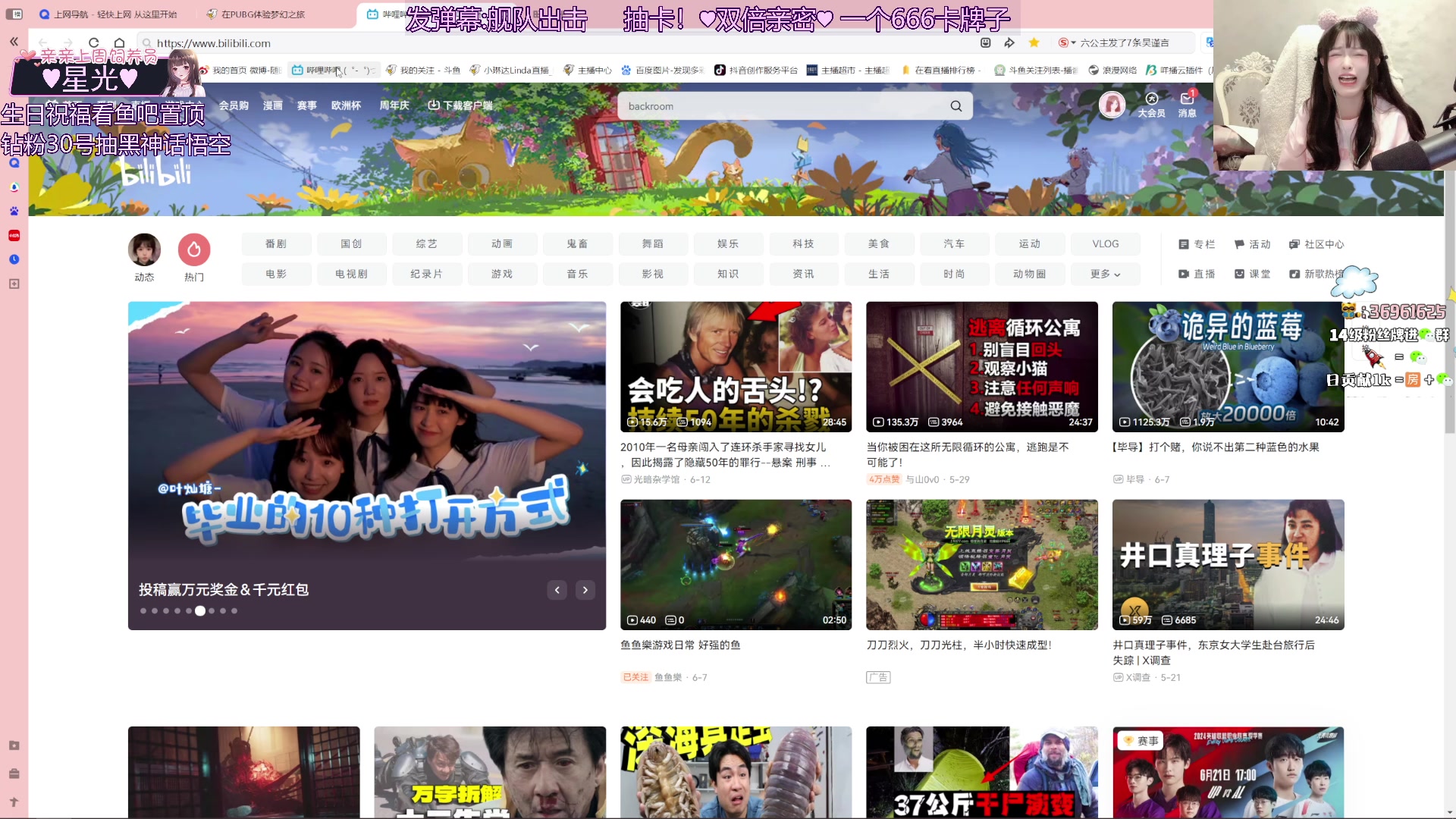Open 社区中心 community link
The image size is (1456, 819).
tap(1316, 244)
